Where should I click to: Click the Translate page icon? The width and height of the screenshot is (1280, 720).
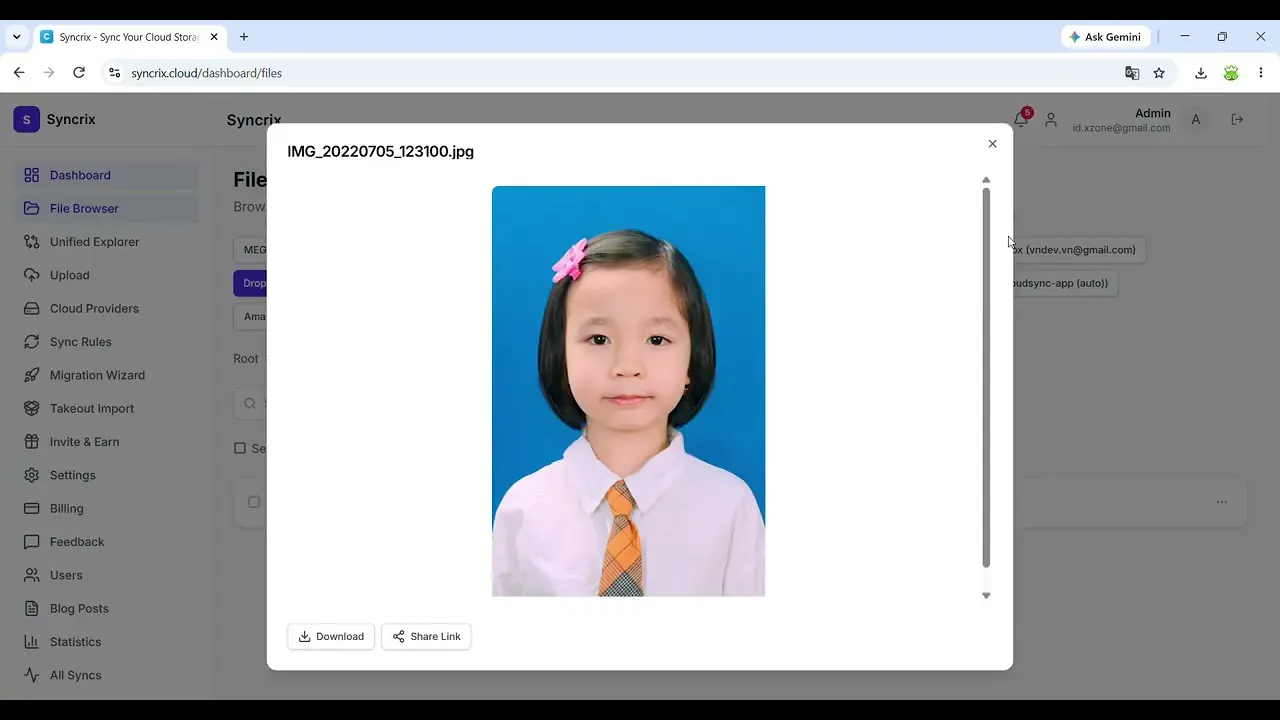click(1132, 73)
